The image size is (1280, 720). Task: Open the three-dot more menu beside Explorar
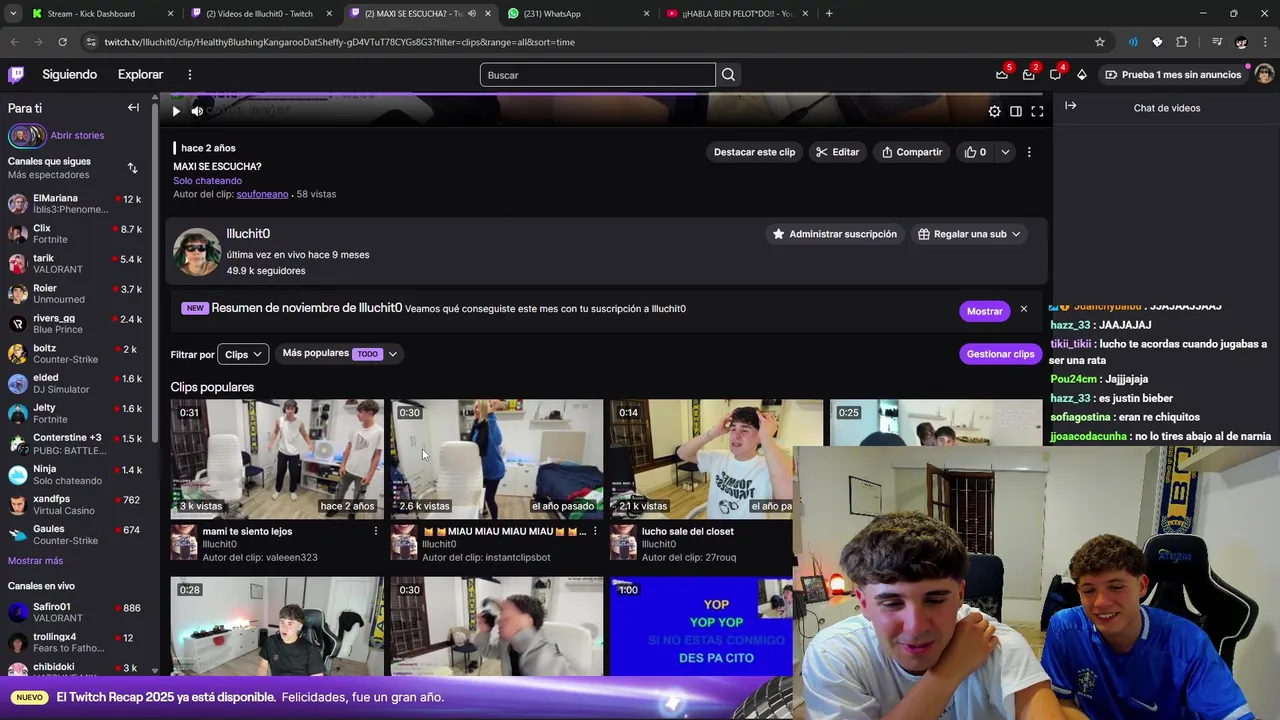pyautogui.click(x=189, y=75)
